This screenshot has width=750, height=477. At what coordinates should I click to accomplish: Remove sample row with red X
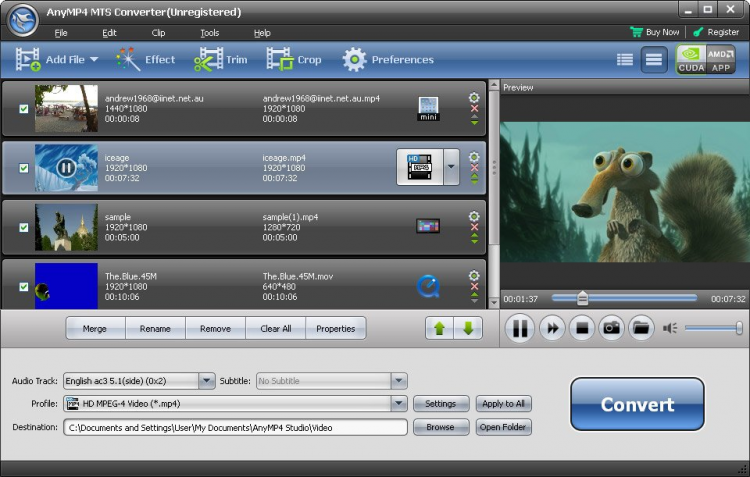click(474, 227)
